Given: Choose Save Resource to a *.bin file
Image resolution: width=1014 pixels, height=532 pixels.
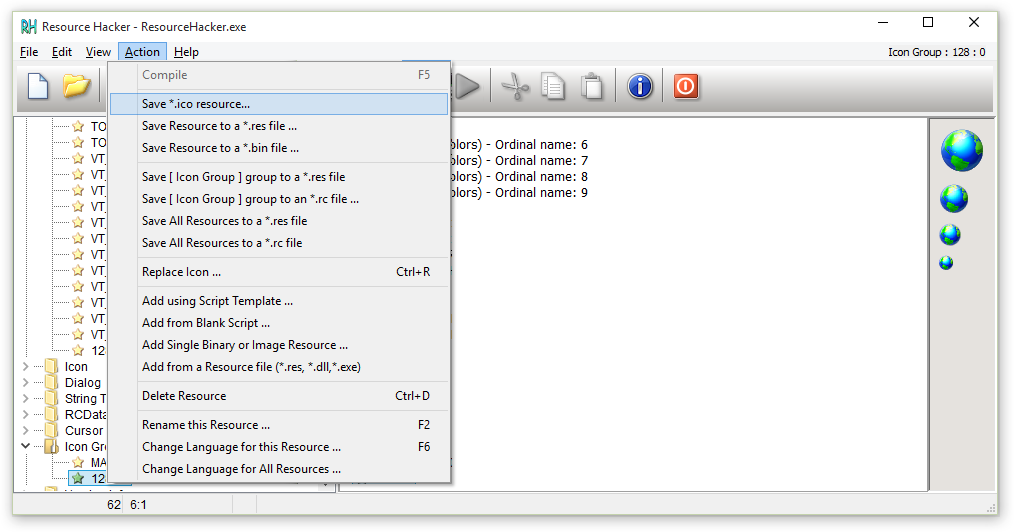Looking at the screenshot, I should tap(279, 148).
